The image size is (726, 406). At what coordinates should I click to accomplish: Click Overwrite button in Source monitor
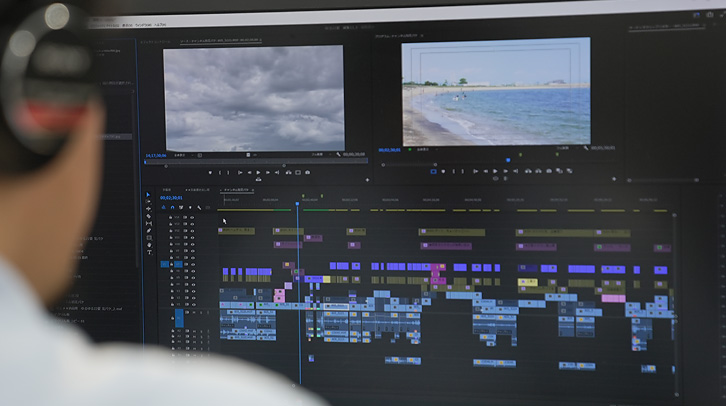pos(298,173)
